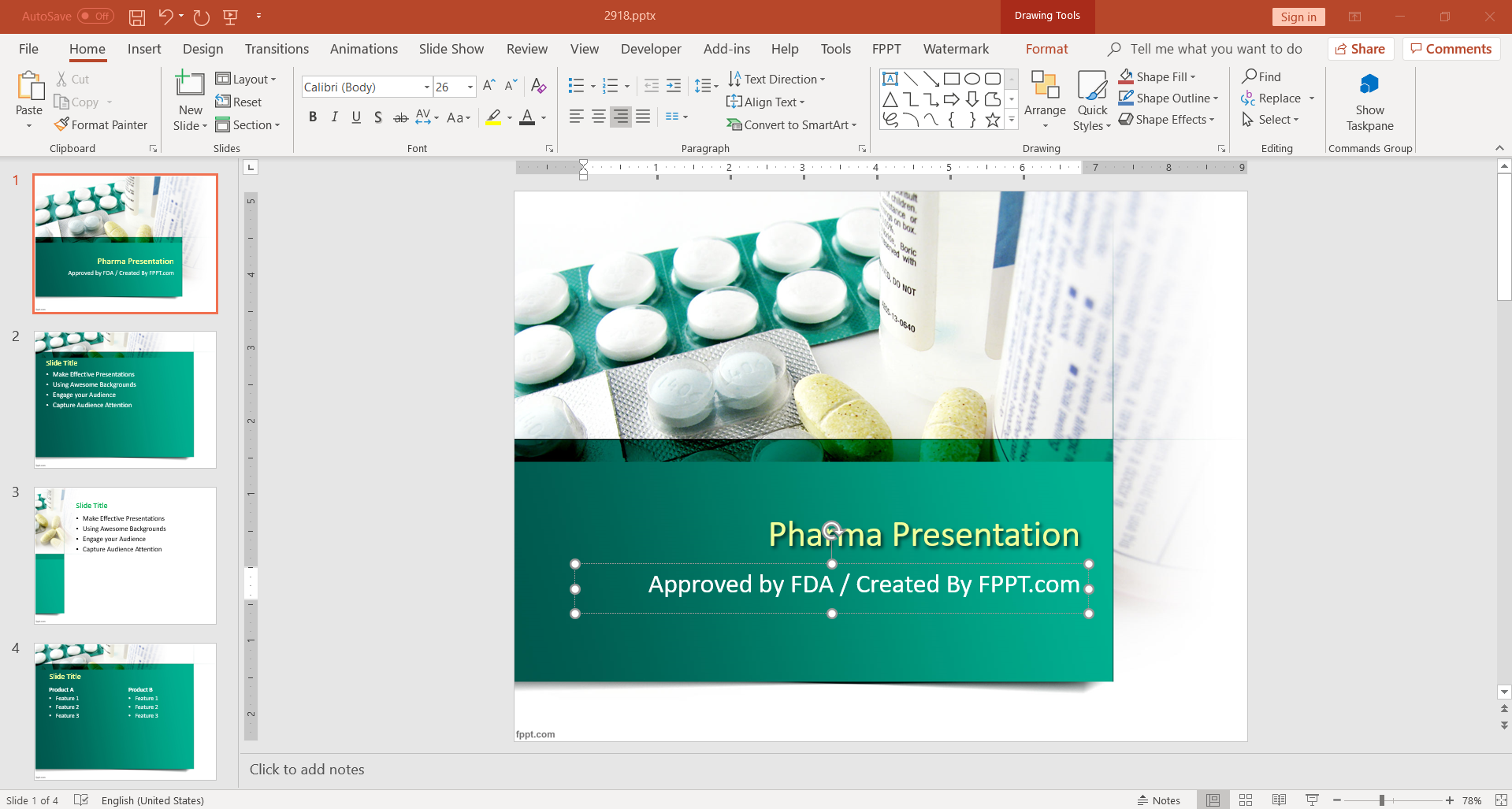
Task: Click the Sign in button
Action: coord(1298,17)
